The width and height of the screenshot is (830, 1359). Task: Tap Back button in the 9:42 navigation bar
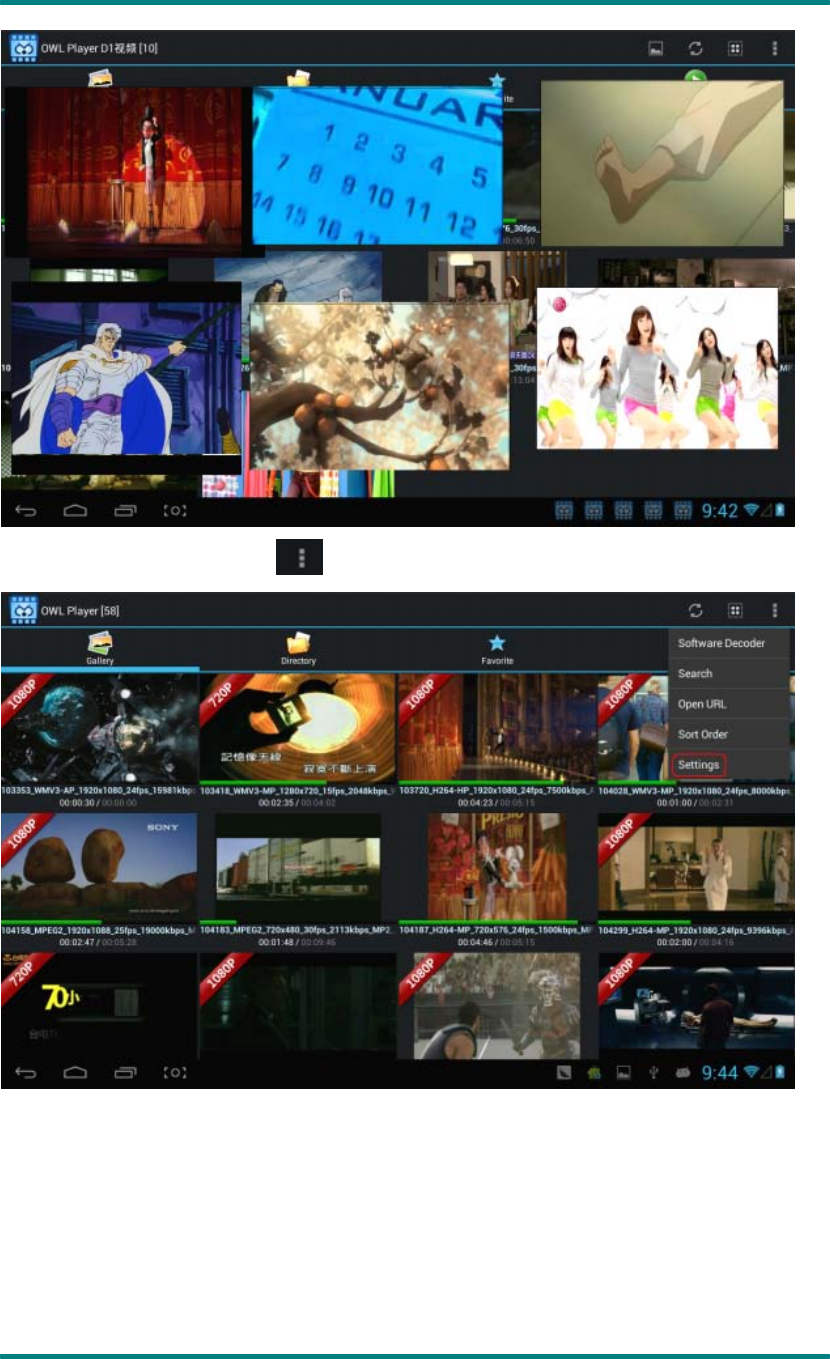(28, 510)
